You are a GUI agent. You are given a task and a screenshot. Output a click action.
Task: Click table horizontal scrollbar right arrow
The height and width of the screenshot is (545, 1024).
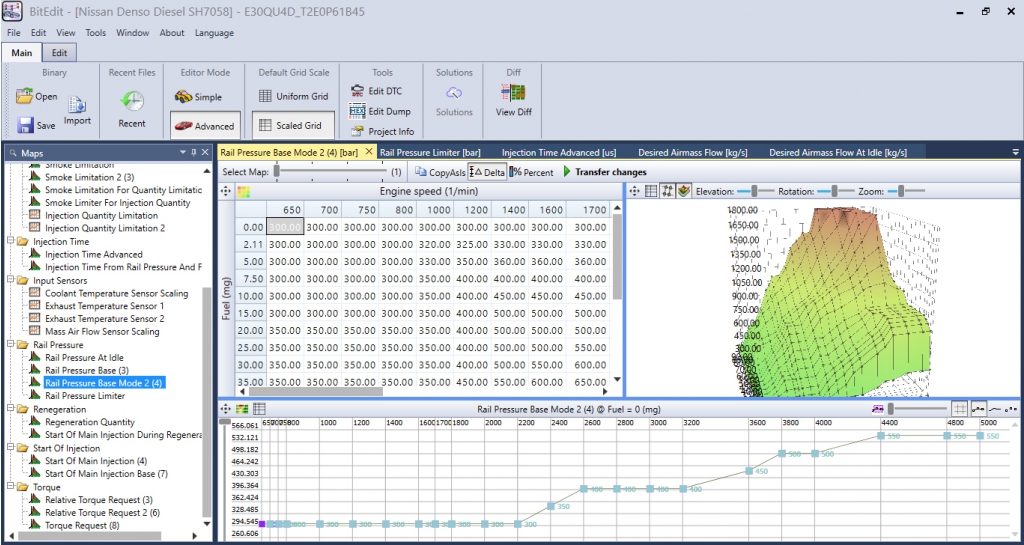pos(605,392)
